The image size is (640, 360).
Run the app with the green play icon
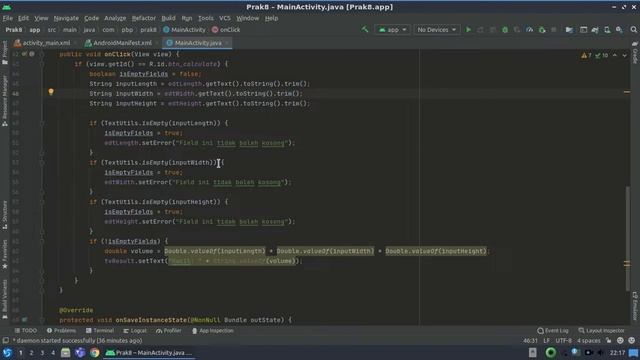pos(468,30)
